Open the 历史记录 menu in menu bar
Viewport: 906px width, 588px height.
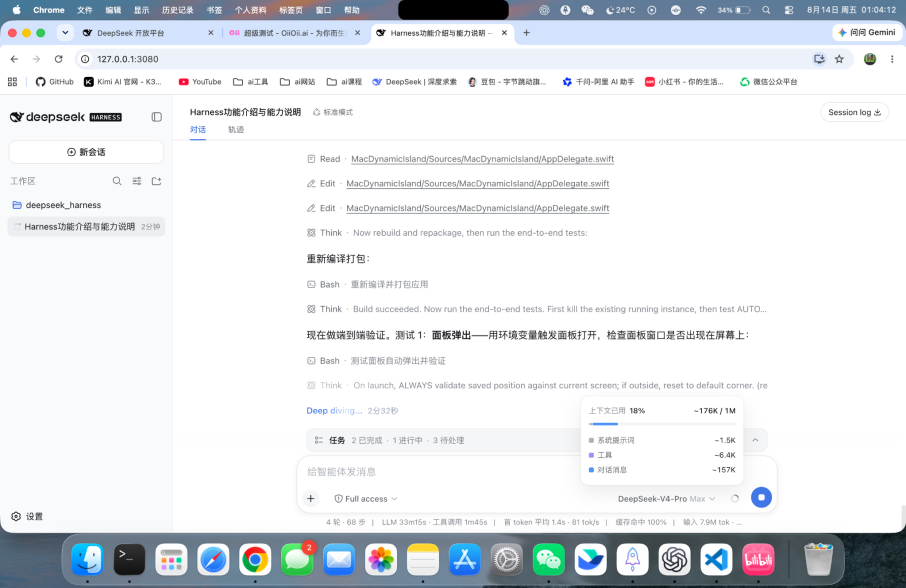tap(177, 10)
